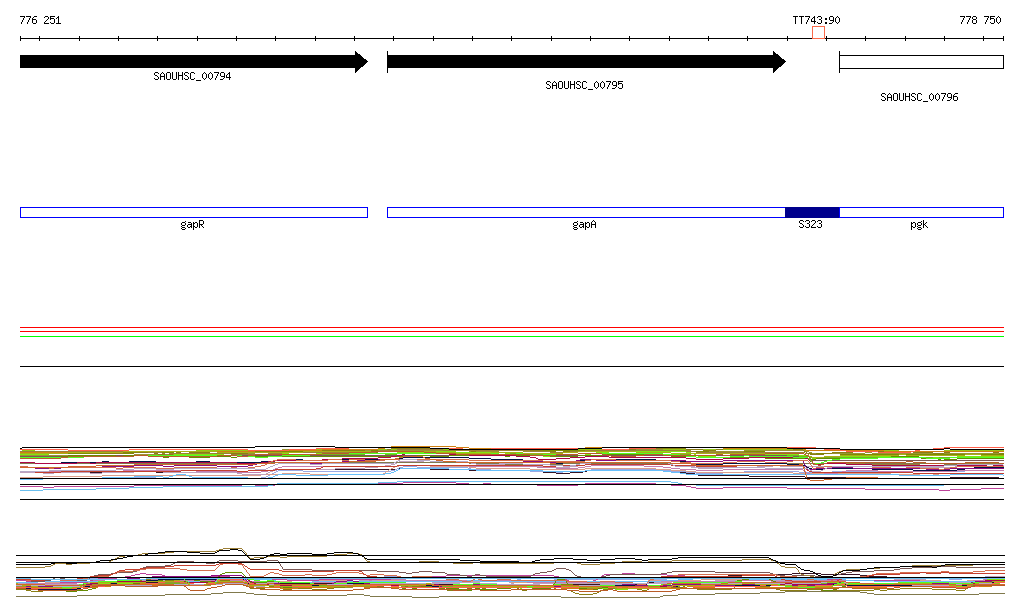Select the gapA segment bar
Viewport: 1024px width, 611px height.
585,212
